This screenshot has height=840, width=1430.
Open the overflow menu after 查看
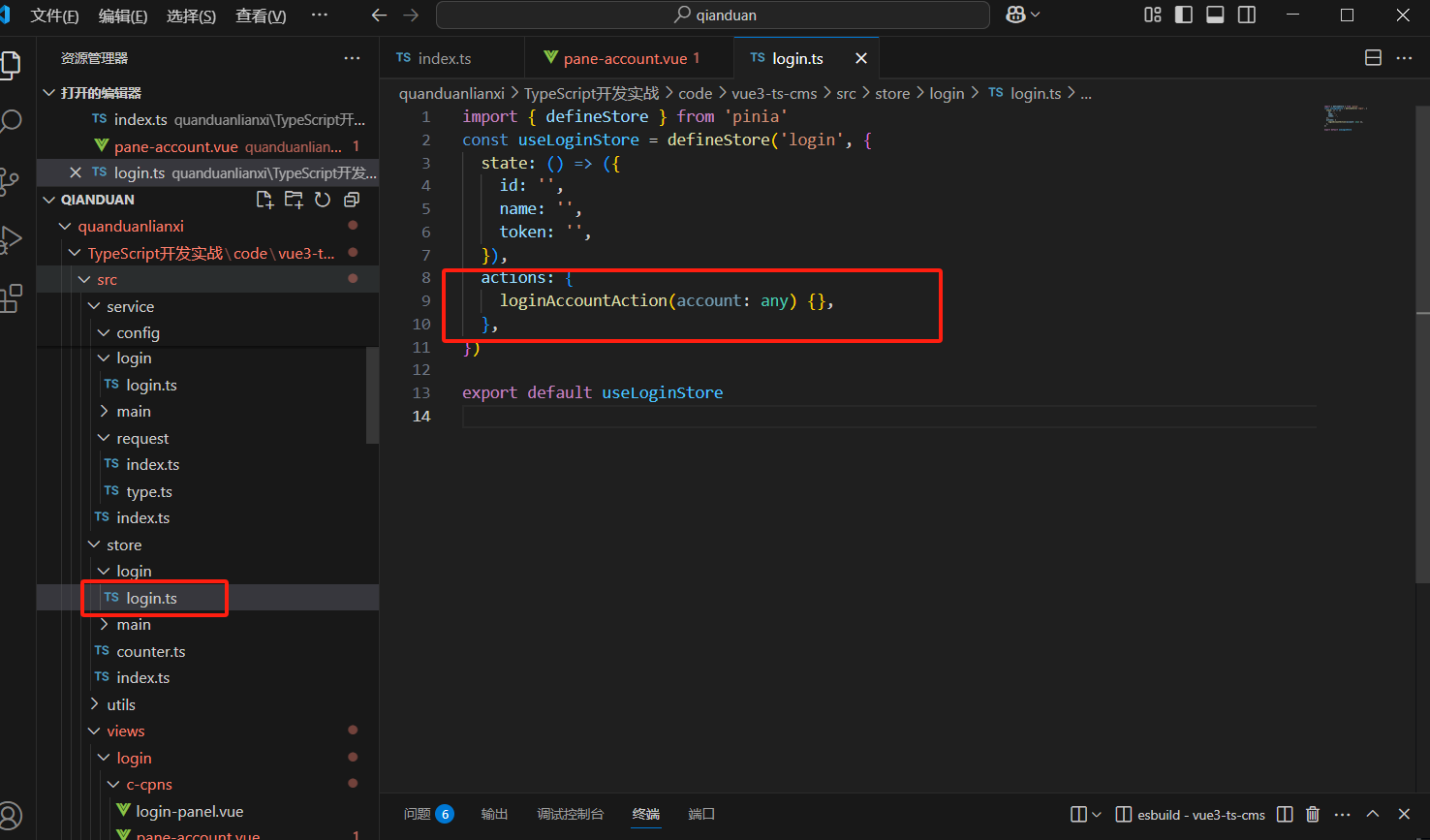[x=319, y=16]
